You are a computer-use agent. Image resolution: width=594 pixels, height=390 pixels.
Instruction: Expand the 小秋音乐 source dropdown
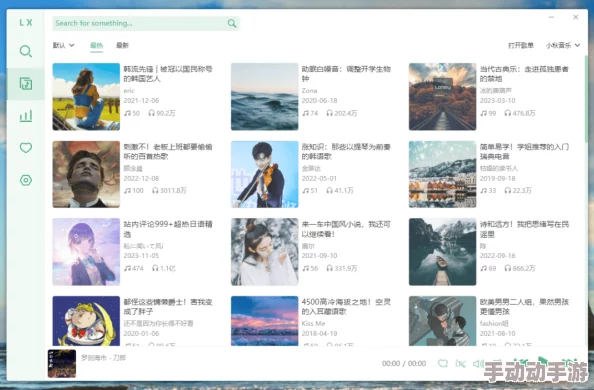(563, 45)
